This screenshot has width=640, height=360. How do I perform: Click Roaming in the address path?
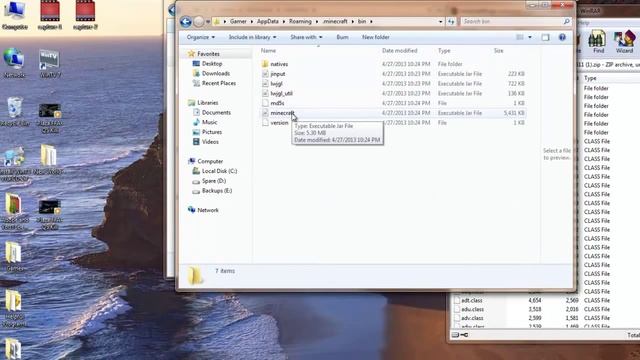300,21
